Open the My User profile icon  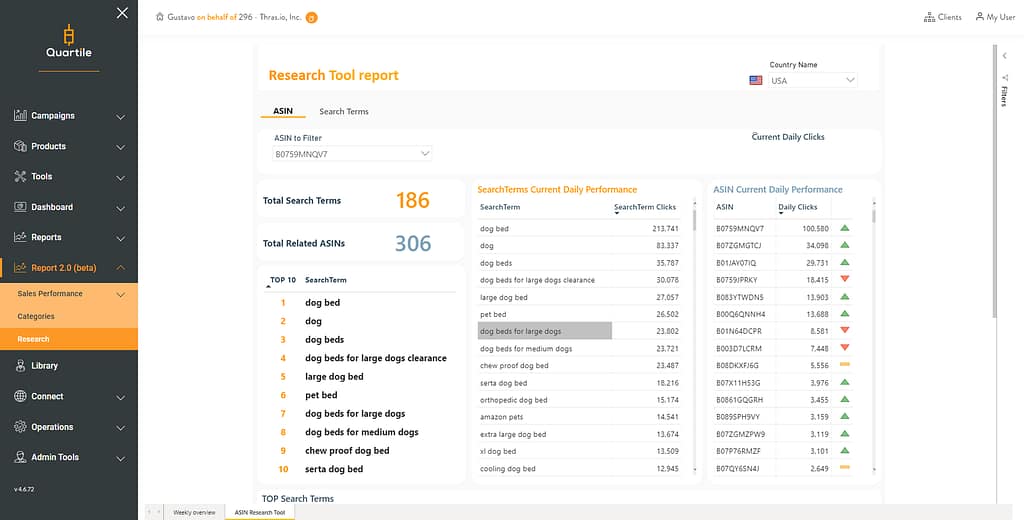[979, 17]
